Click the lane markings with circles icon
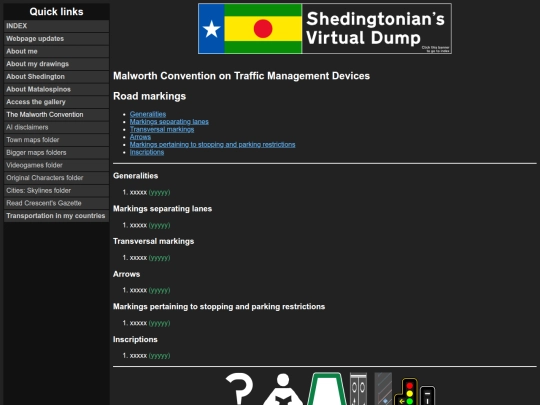The height and width of the screenshot is (405, 540). (x=358, y=388)
